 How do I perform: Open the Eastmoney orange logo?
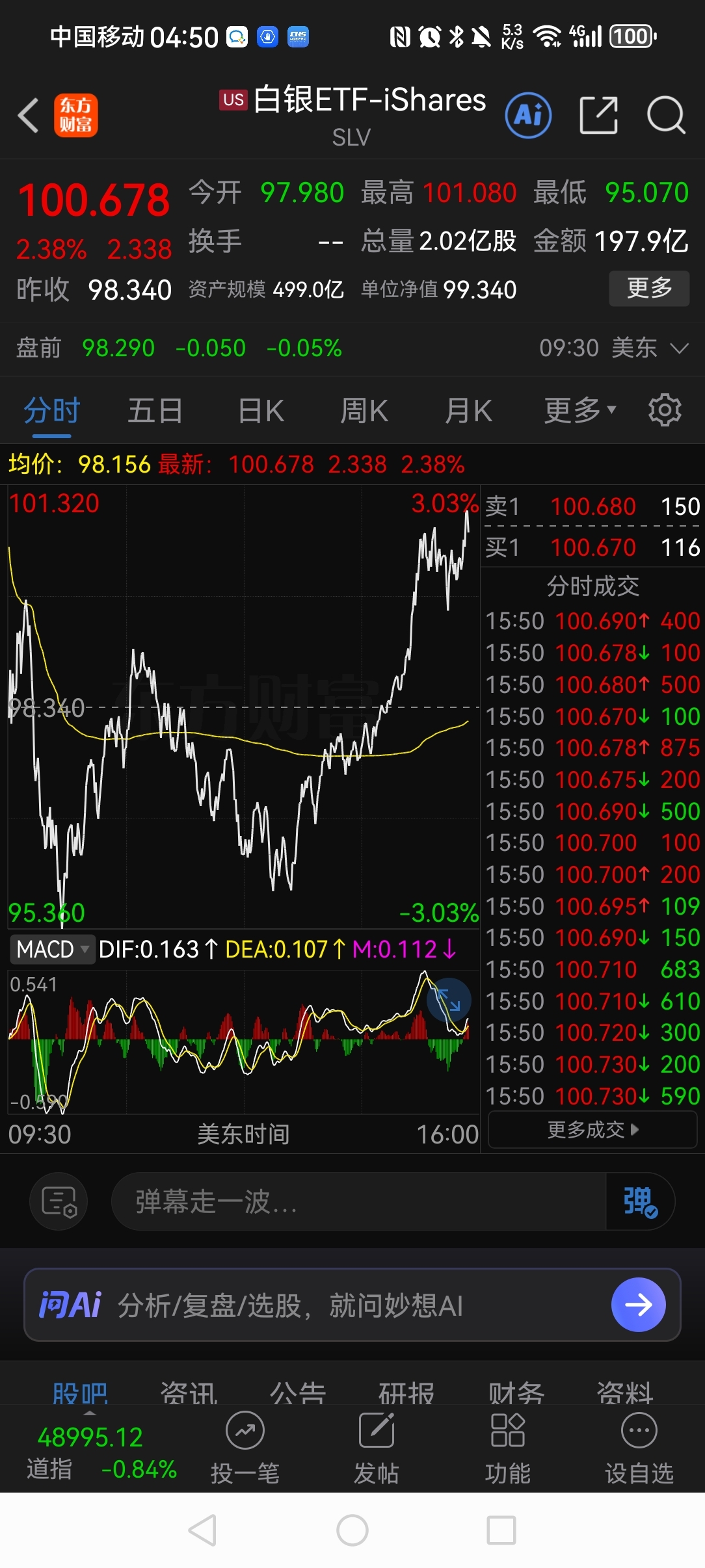(76, 115)
